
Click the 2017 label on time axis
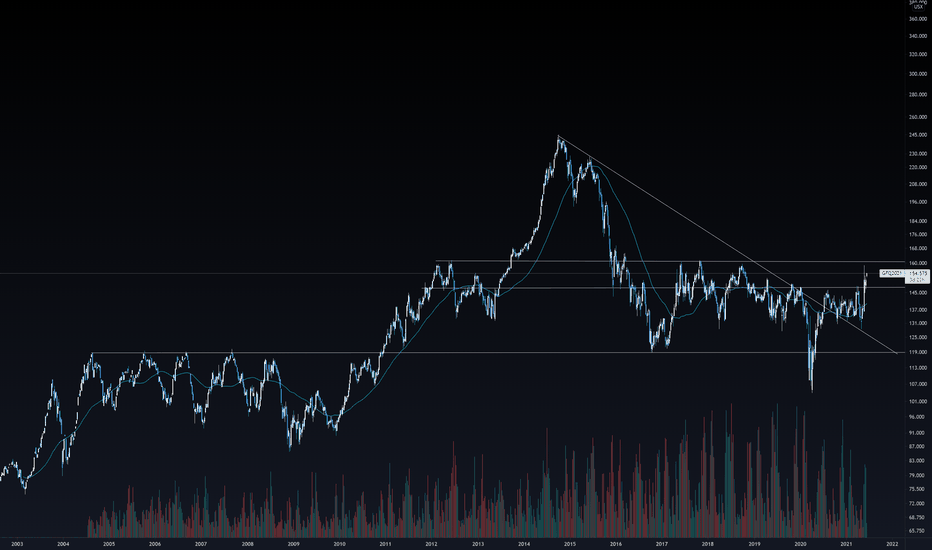[x=662, y=544]
